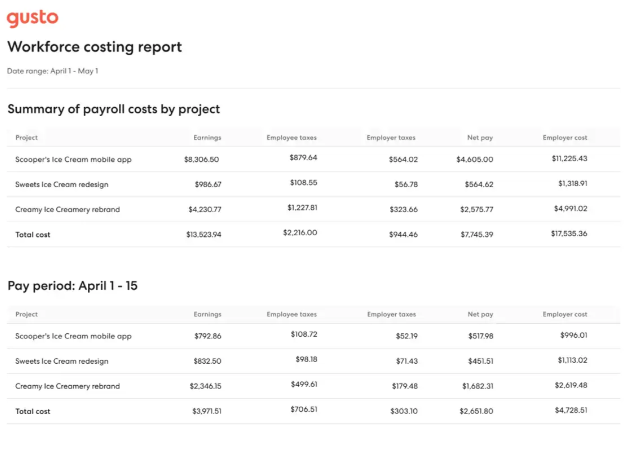The height and width of the screenshot is (457, 636).
Task: Select Creamy Ice Creamery rebrand in pay period table
Action: coord(67,386)
